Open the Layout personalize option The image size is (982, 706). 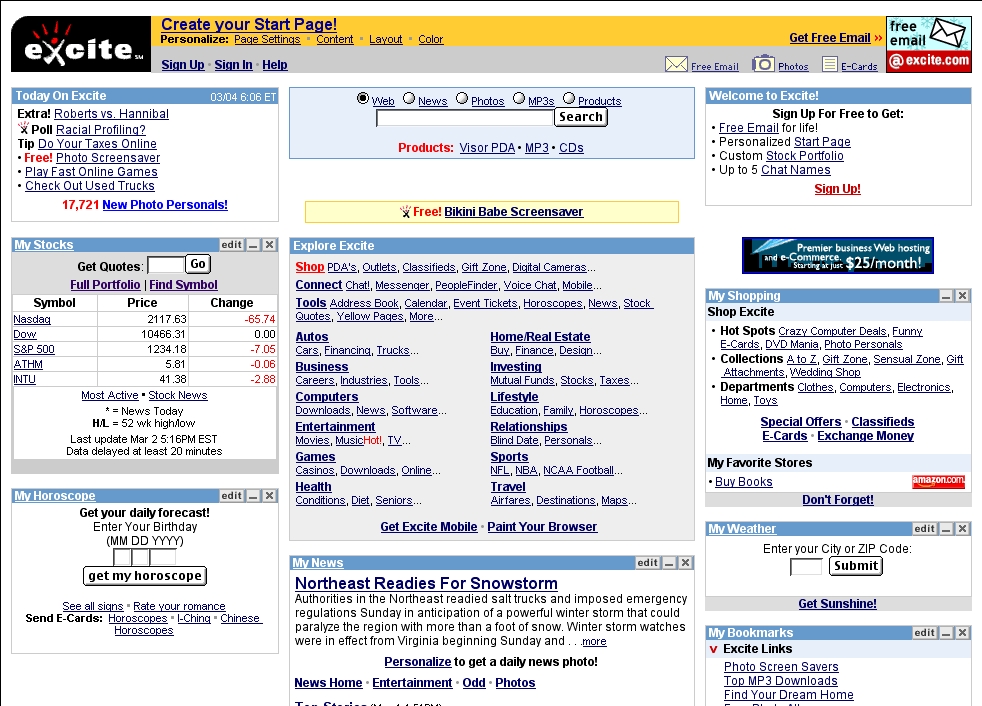coord(385,40)
